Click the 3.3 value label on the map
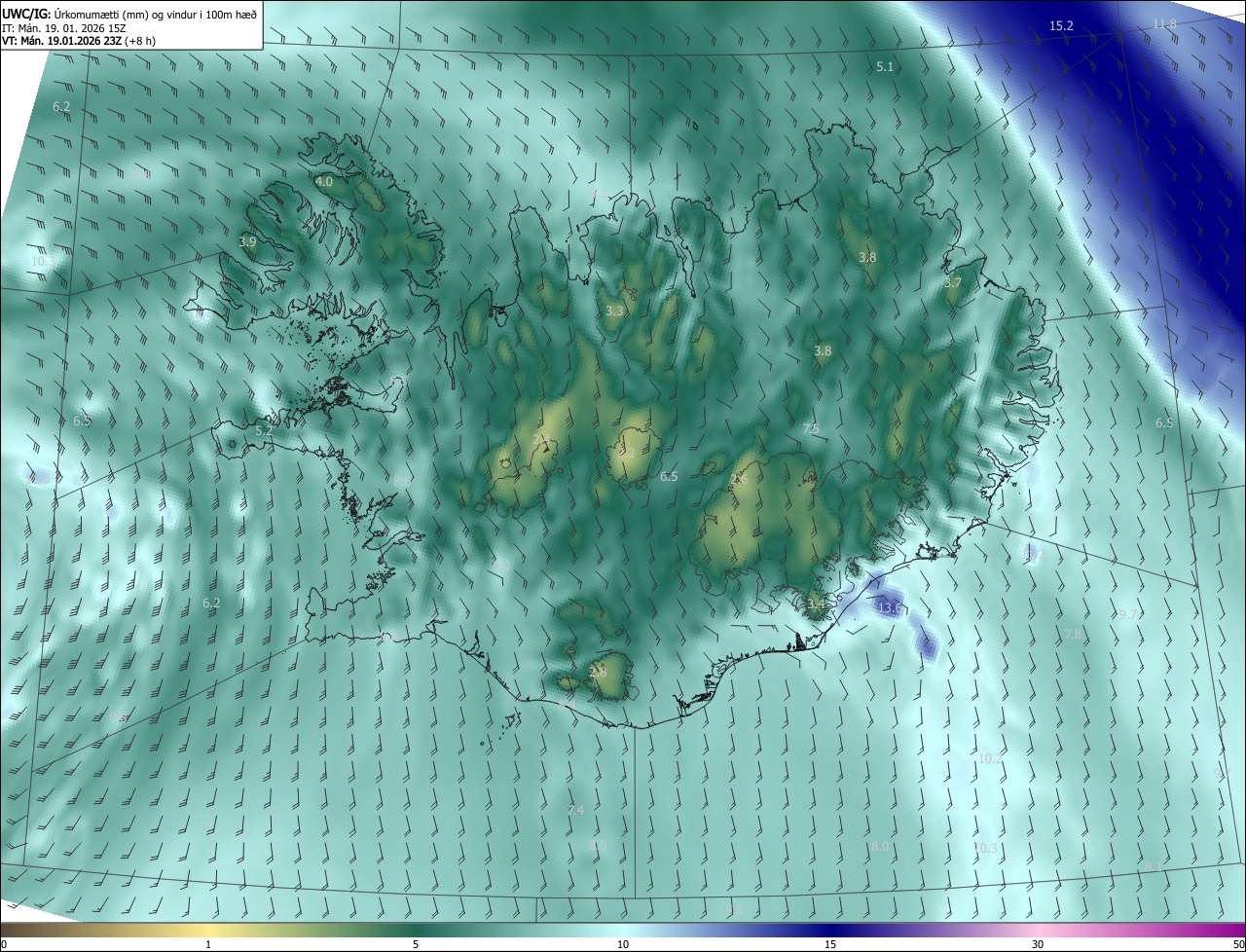The height and width of the screenshot is (952, 1246). [x=614, y=311]
